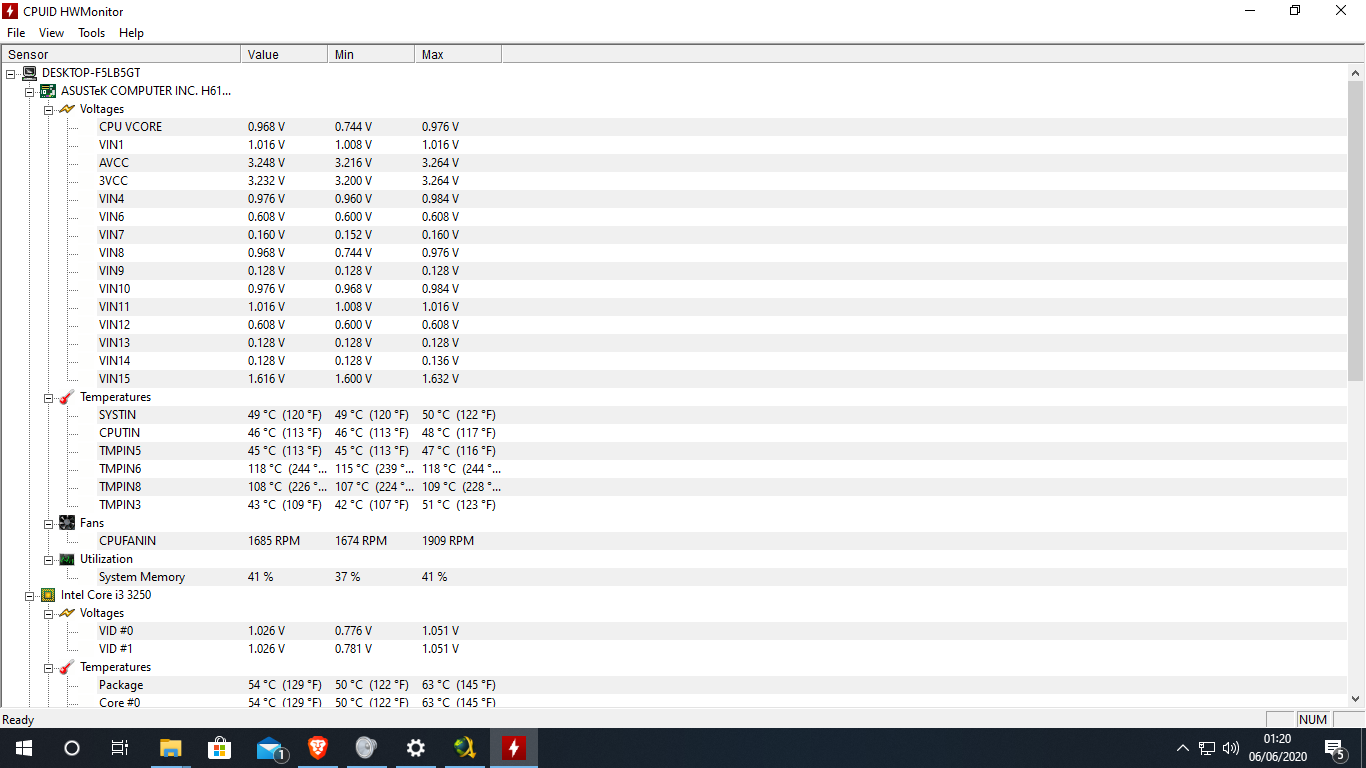This screenshot has height=768, width=1366.
Task: Collapse the Fans group
Action: point(49,523)
